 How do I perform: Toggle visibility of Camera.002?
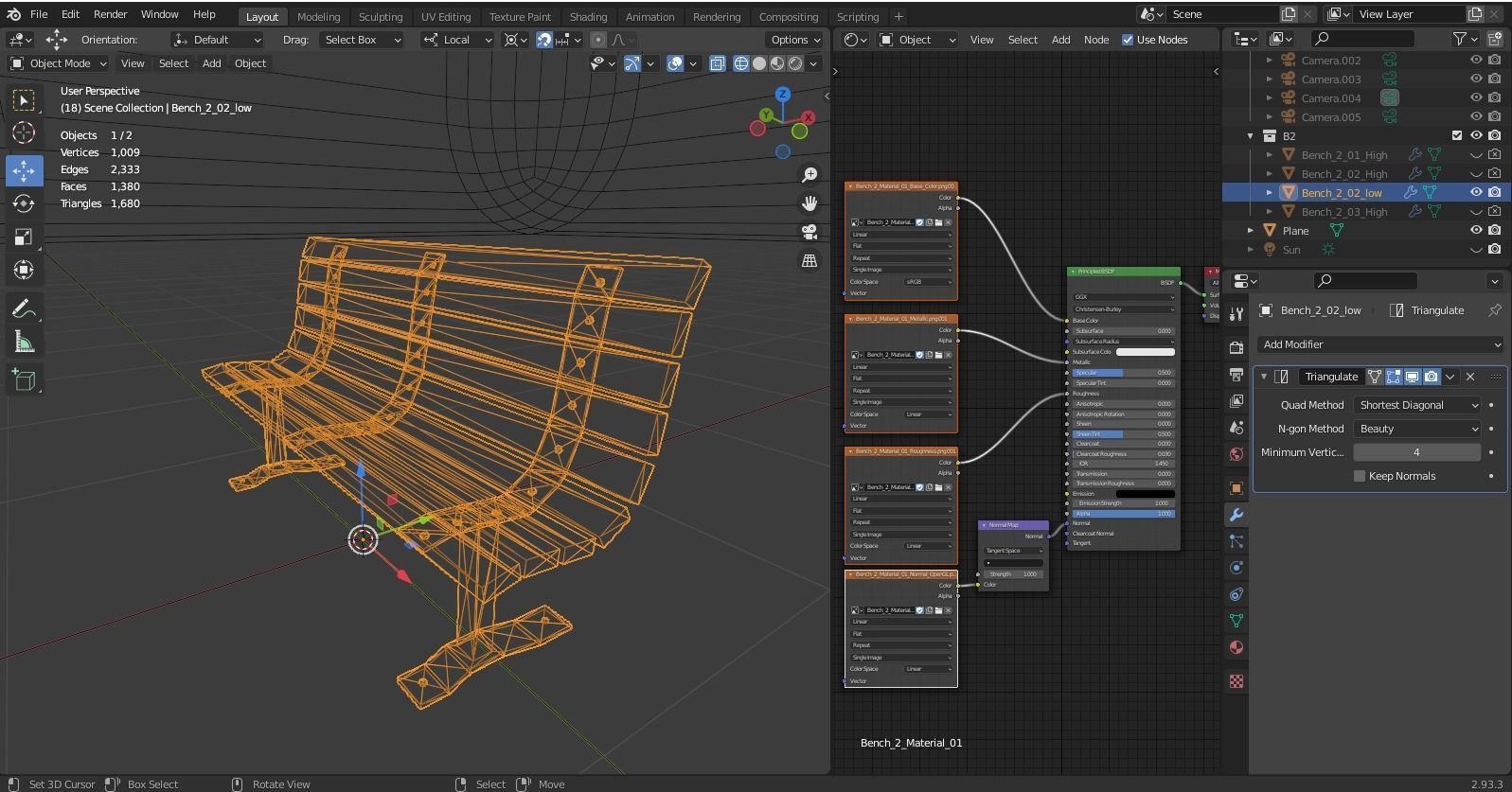1475,60
